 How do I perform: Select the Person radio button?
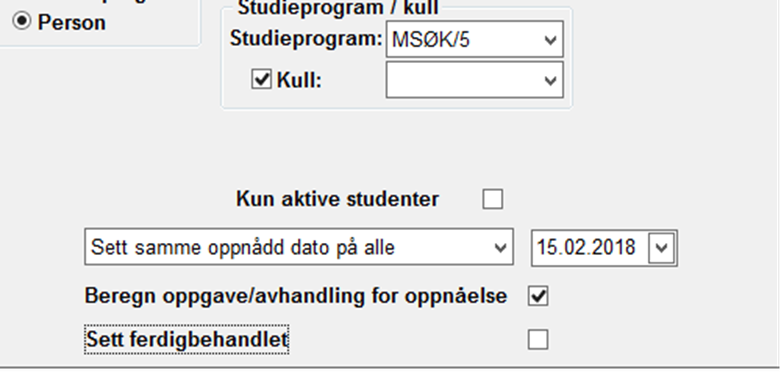tap(22, 21)
